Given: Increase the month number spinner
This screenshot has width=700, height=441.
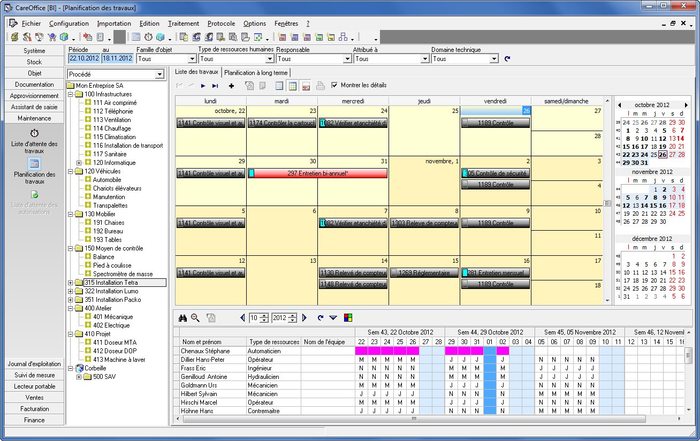Looking at the screenshot, I should pyautogui.click(x=265, y=316).
